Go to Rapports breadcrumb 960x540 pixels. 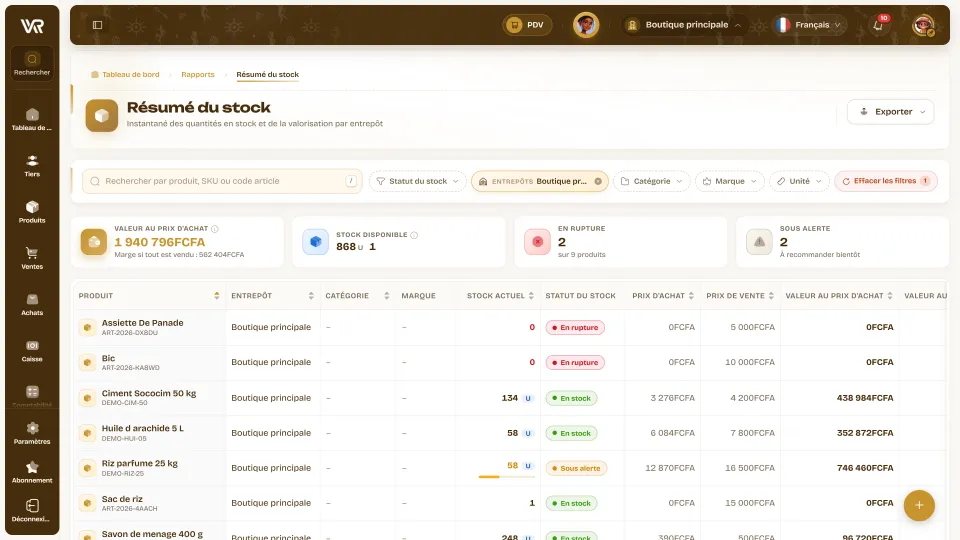point(198,75)
